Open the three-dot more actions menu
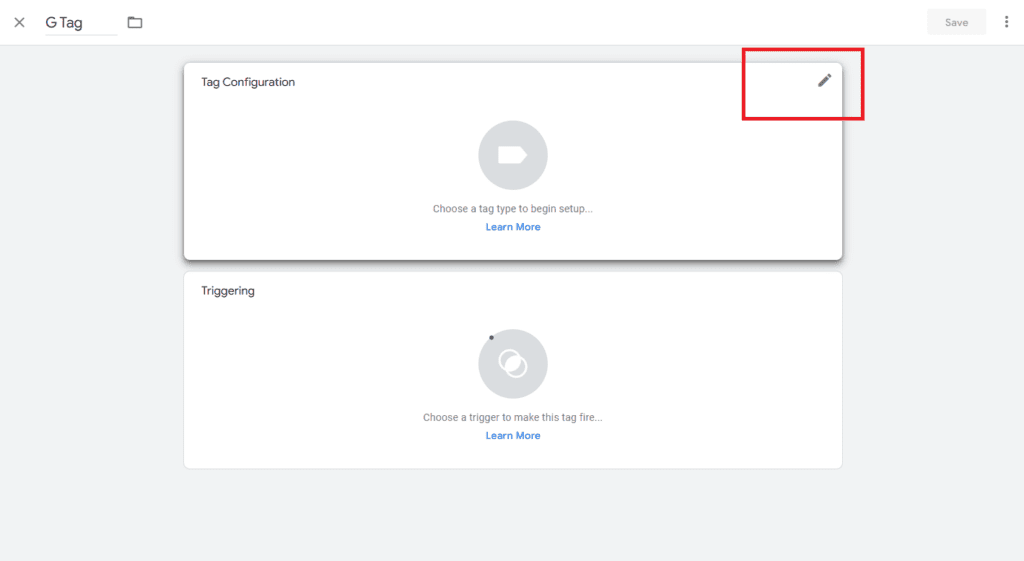 point(1006,22)
